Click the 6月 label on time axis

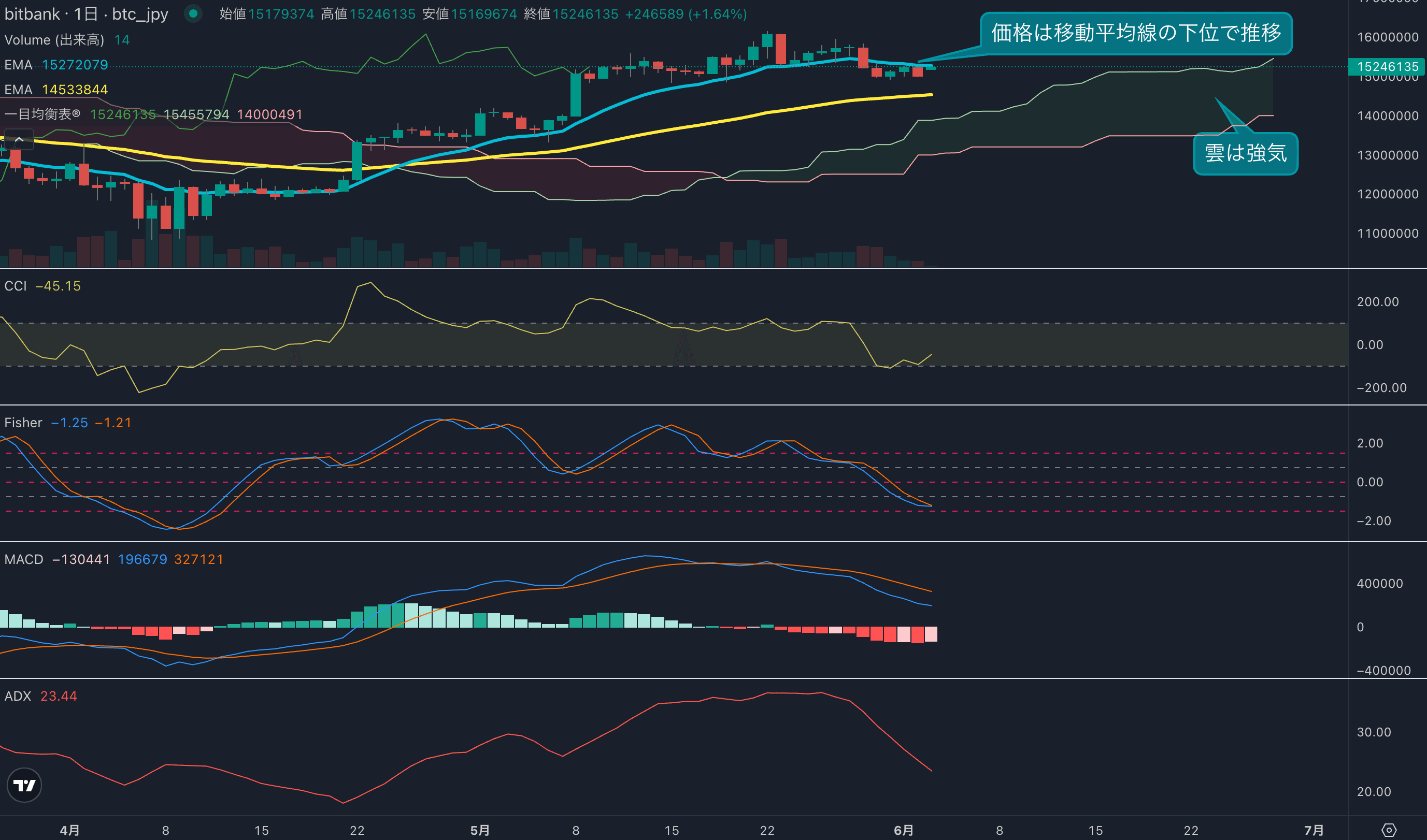click(x=903, y=830)
